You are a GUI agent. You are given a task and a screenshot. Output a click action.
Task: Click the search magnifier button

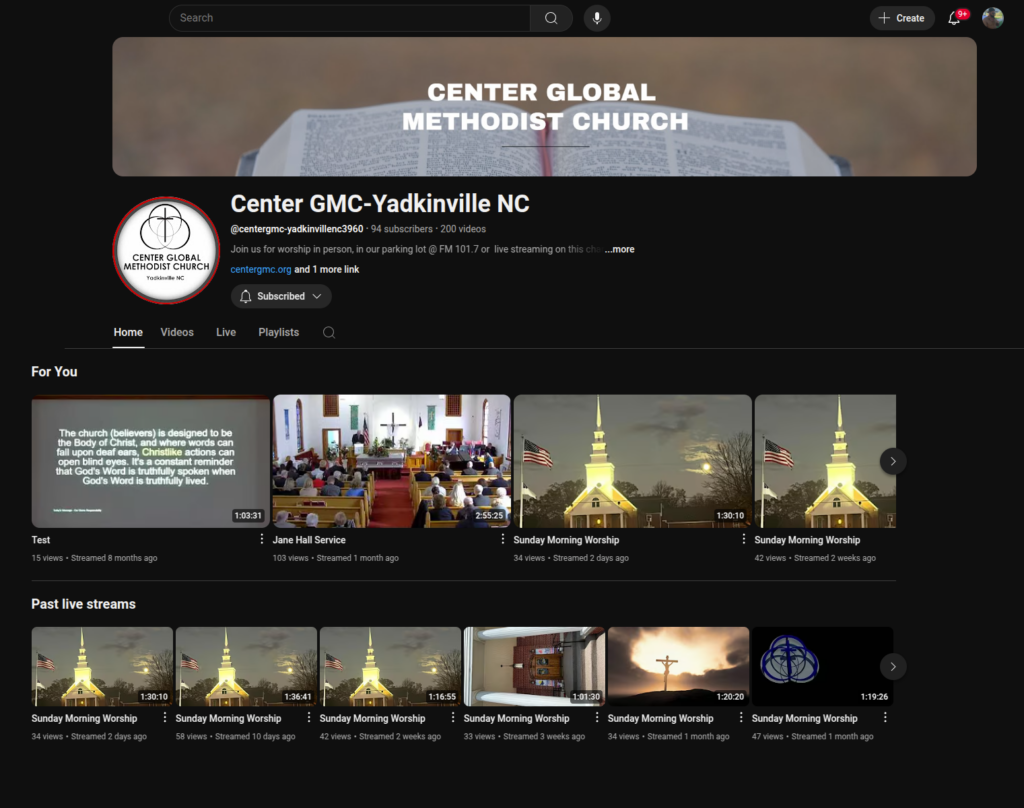point(551,18)
